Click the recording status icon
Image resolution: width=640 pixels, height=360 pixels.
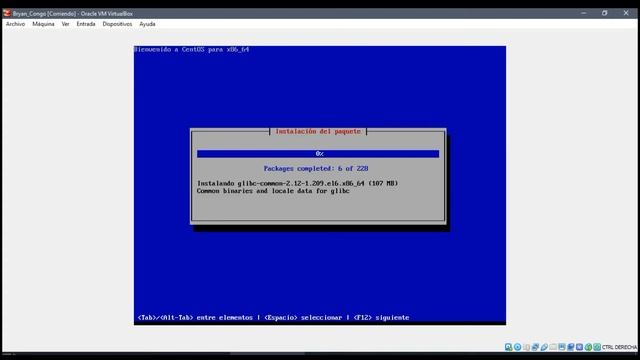point(571,347)
